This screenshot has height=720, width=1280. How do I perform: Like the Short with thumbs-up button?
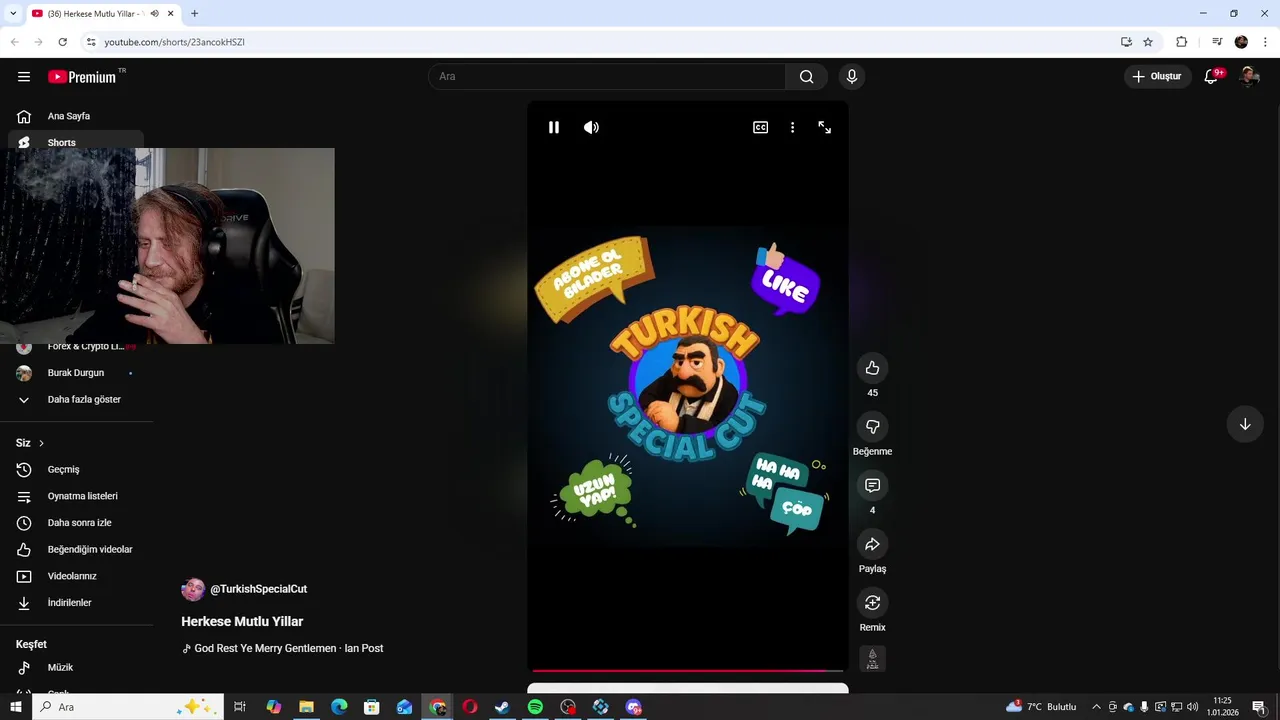tap(872, 368)
